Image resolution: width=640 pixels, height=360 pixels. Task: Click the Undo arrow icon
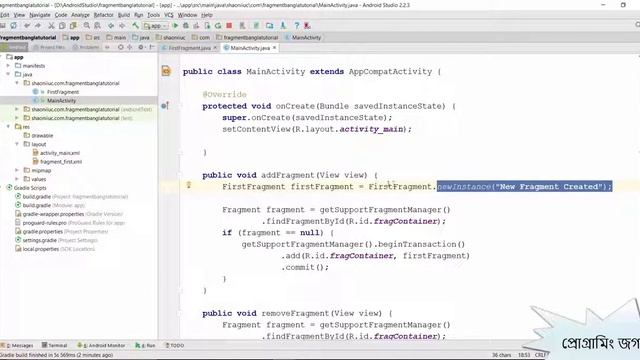[27, 25]
